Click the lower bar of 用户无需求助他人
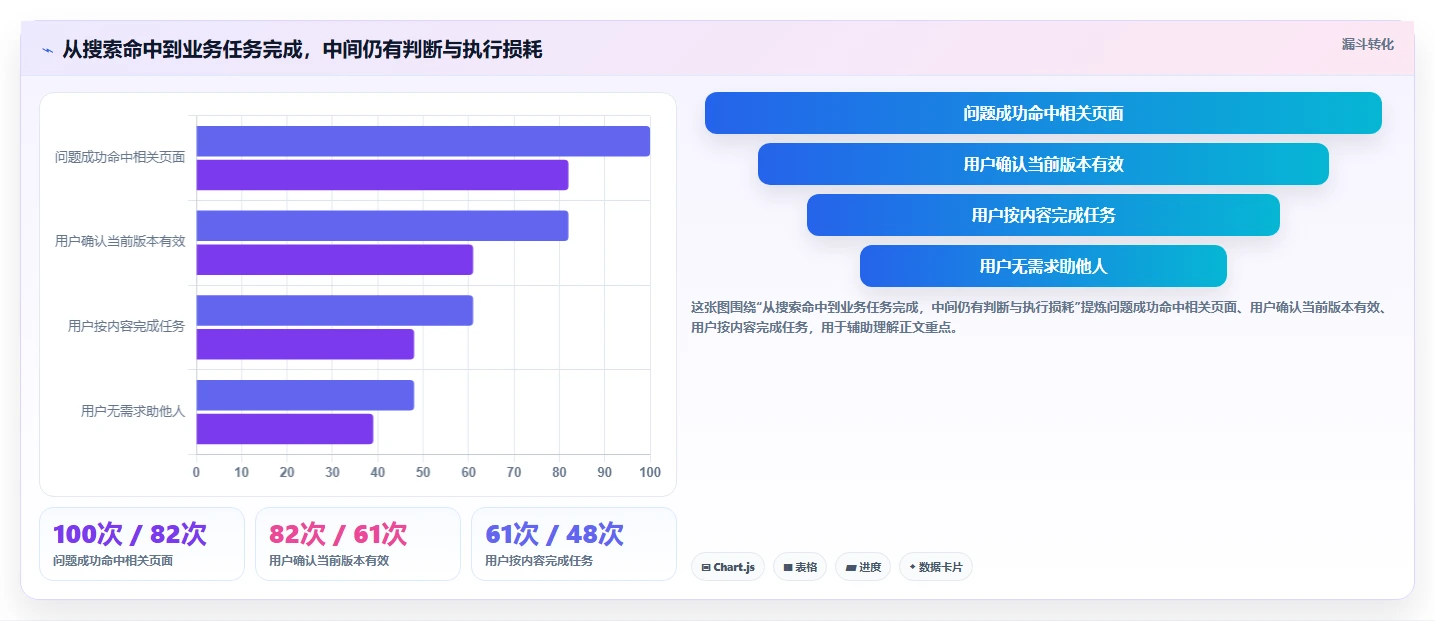The width and height of the screenshot is (1435, 621). tap(284, 429)
